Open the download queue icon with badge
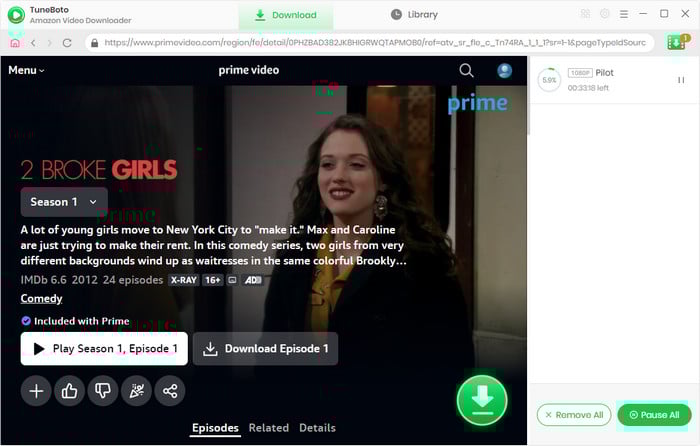The height and width of the screenshot is (446, 700). 678,42
